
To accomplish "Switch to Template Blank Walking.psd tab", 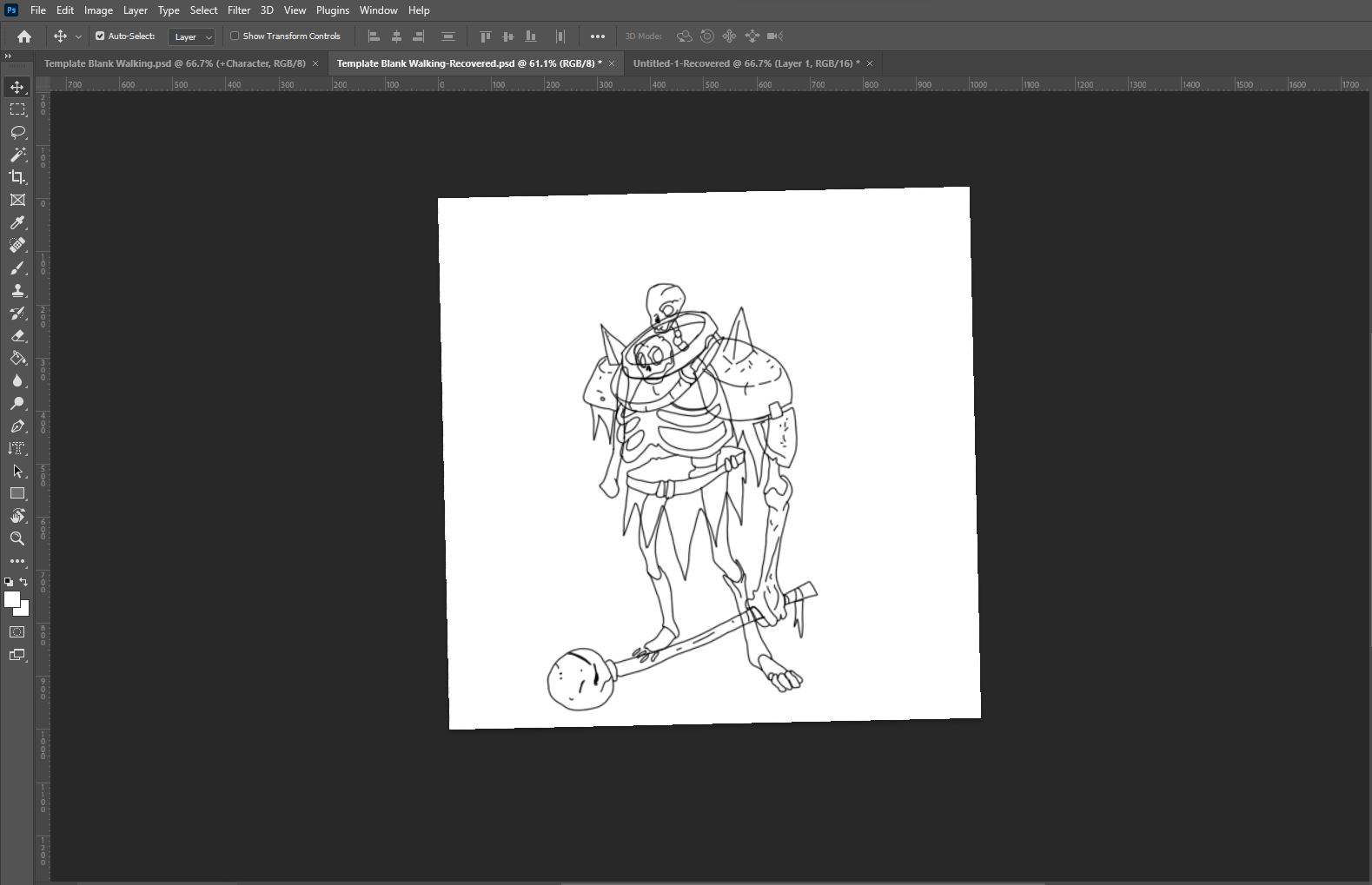I will [175, 63].
